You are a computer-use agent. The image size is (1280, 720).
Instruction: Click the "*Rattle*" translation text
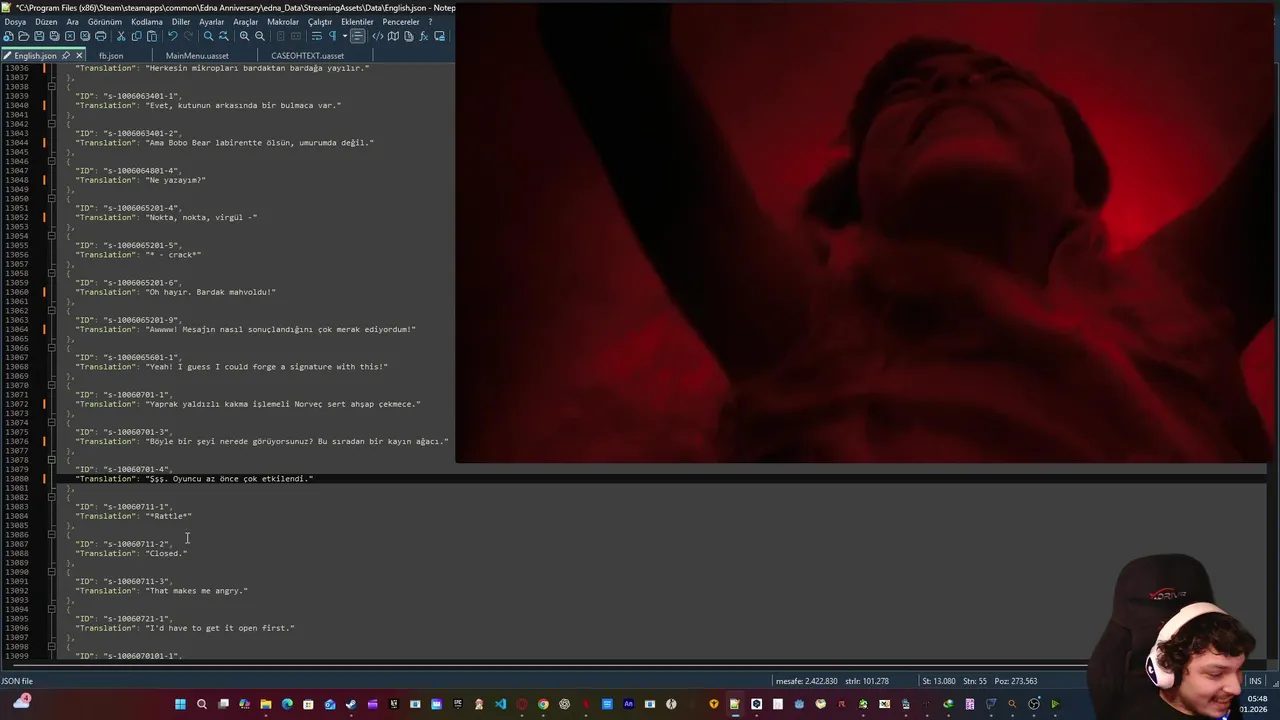click(x=168, y=516)
